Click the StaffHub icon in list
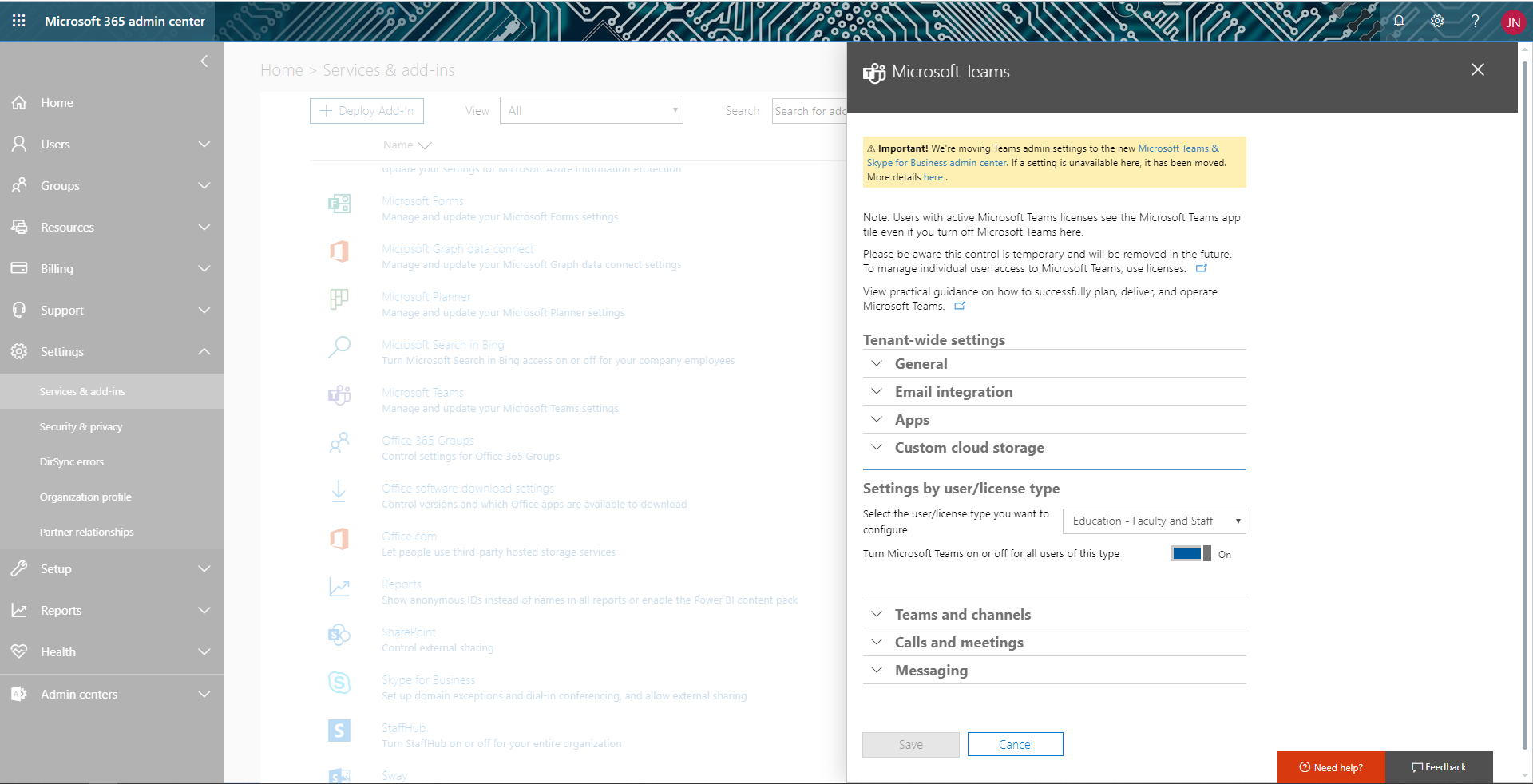Screen dimensions: 1533x784 pos(339,731)
